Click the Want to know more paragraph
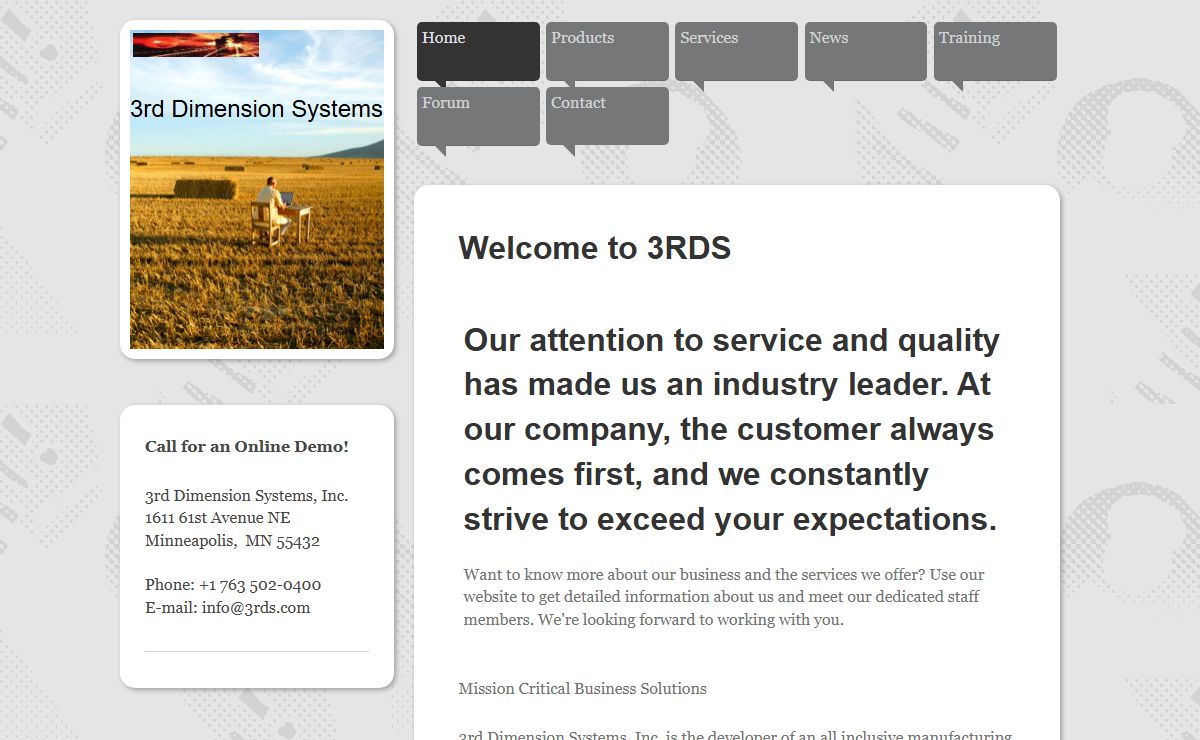Viewport: 1200px width, 740px height. pyautogui.click(x=724, y=597)
